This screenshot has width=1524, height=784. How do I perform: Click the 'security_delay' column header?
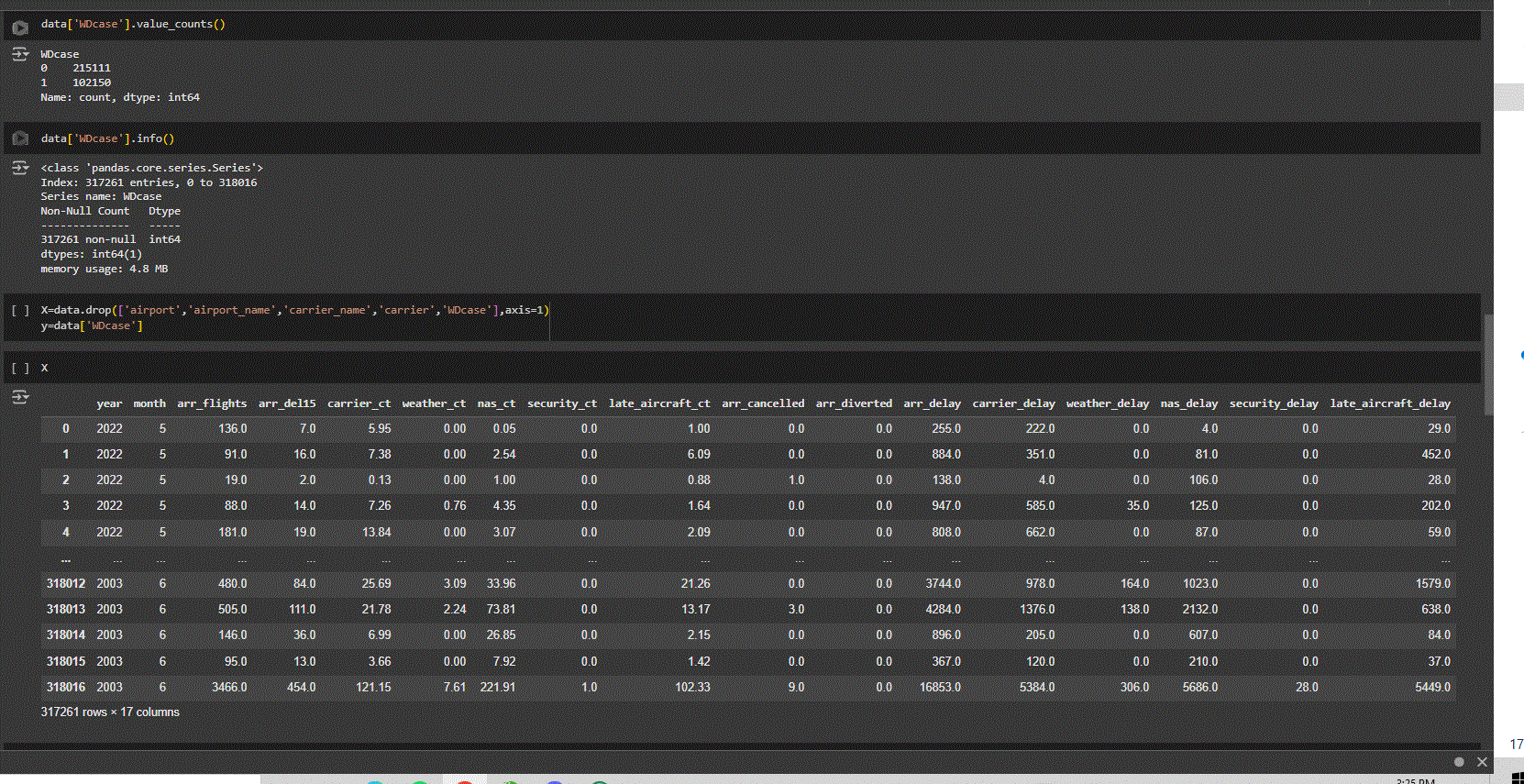1274,403
